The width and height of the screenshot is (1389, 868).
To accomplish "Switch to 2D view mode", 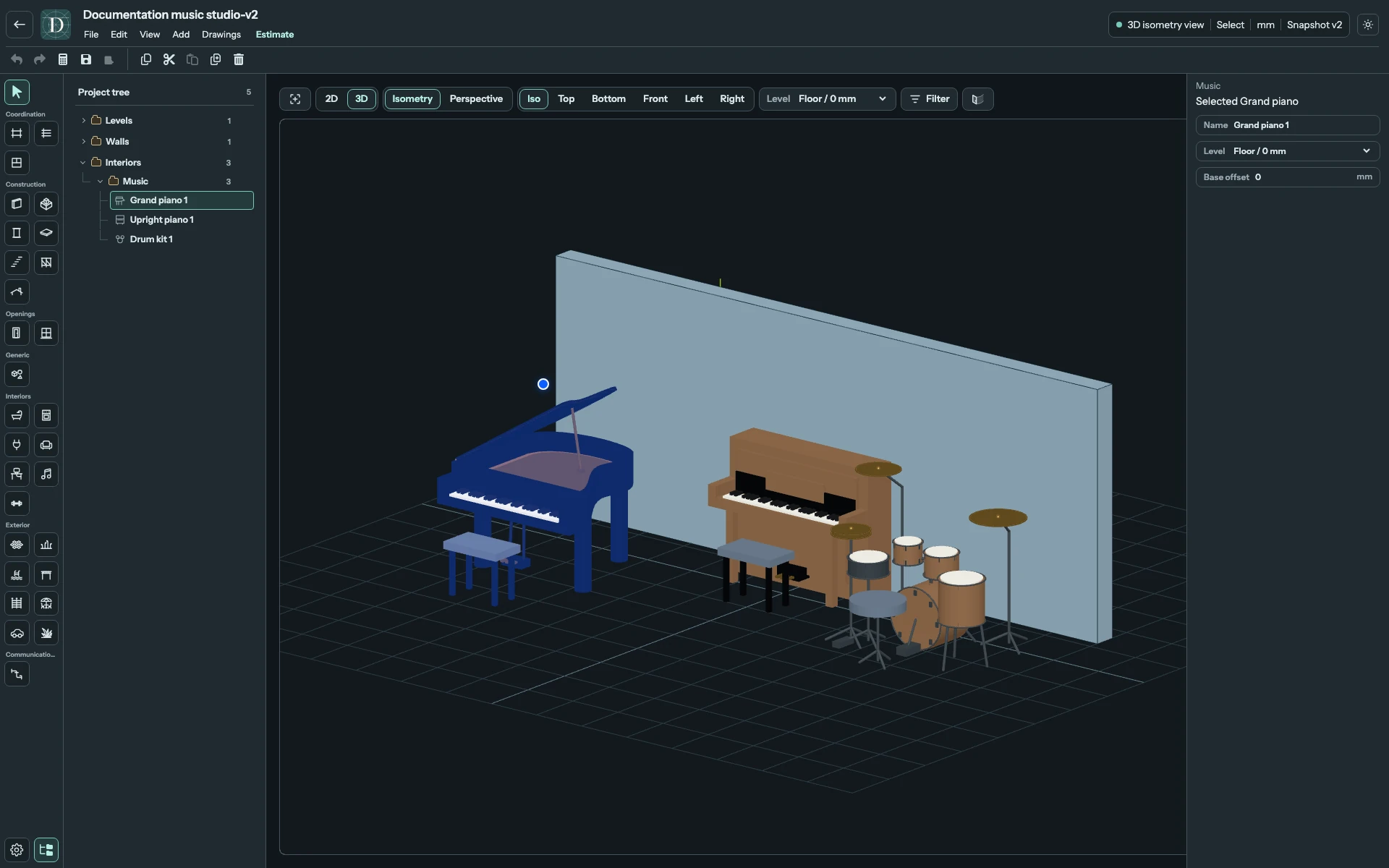I will pyautogui.click(x=331, y=99).
